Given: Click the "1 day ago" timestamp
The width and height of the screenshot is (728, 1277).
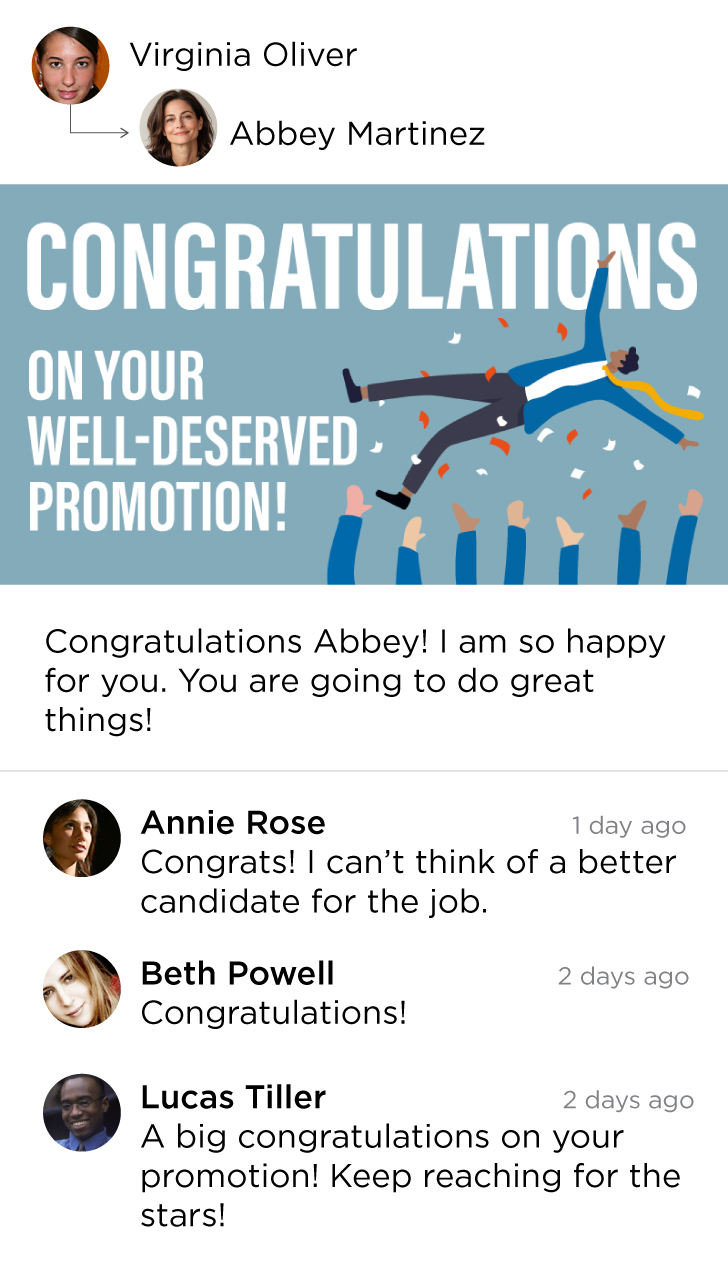Looking at the screenshot, I should (628, 826).
